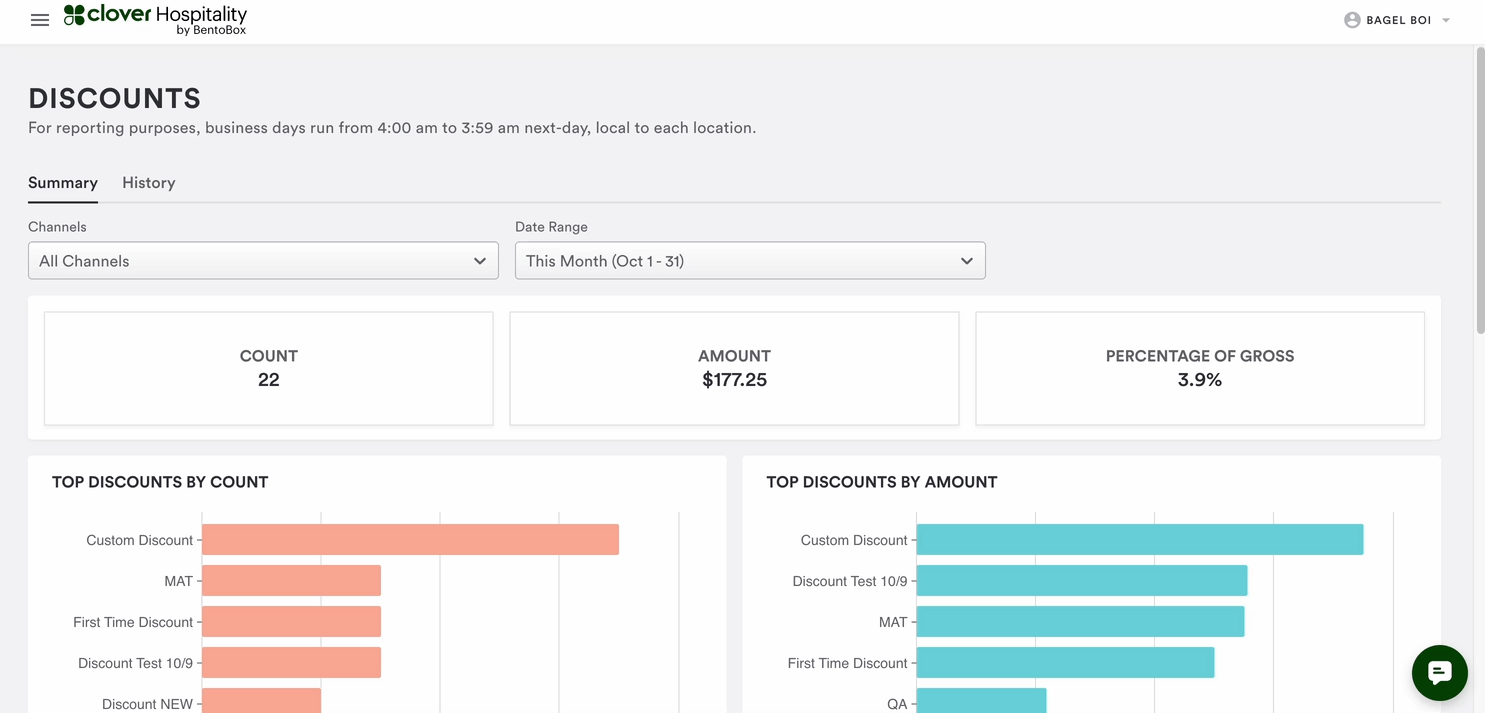Click the Custom Discount bar in count chart
1485x713 pixels.
click(410, 540)
